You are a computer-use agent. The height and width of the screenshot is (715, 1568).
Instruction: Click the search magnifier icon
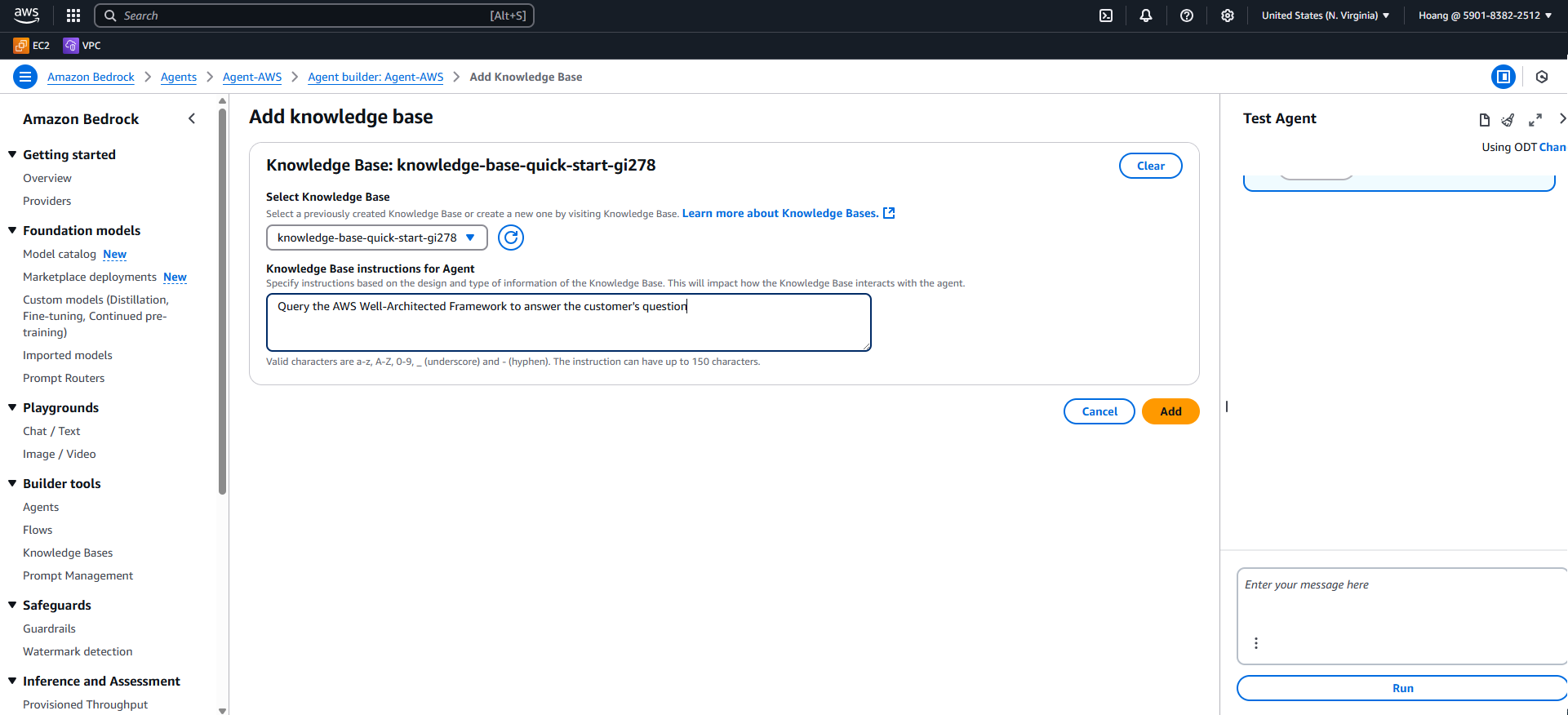[x=110, y=16]
